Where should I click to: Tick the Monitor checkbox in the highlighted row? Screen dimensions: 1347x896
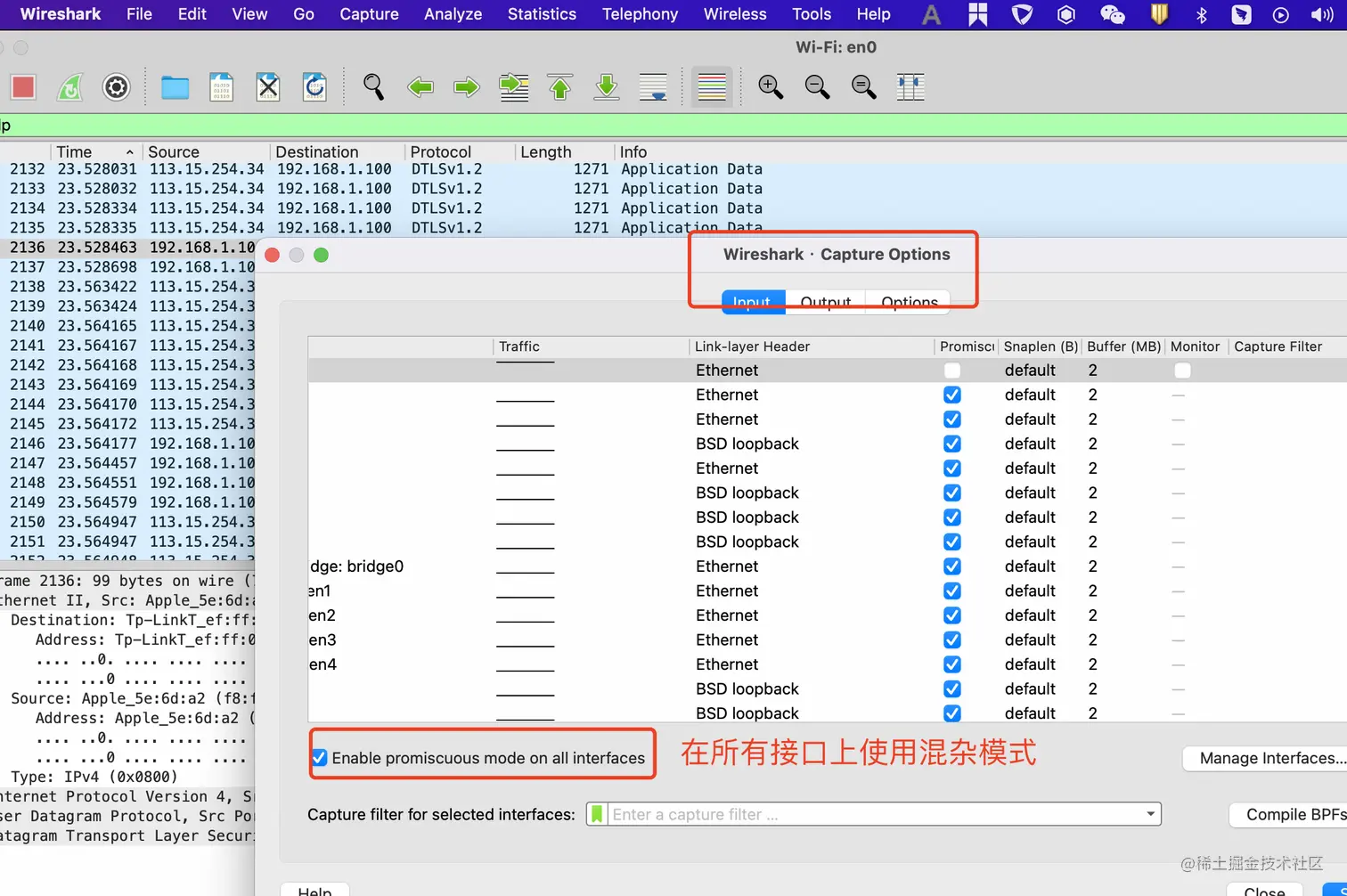pos(1182,371)
